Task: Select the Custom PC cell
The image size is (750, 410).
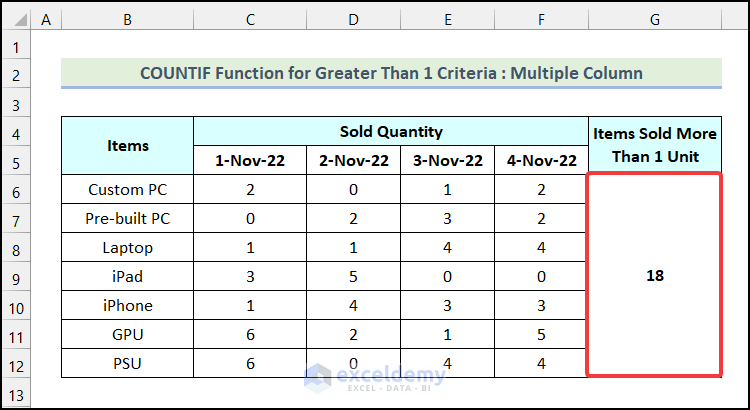Action: pos(127,189)
